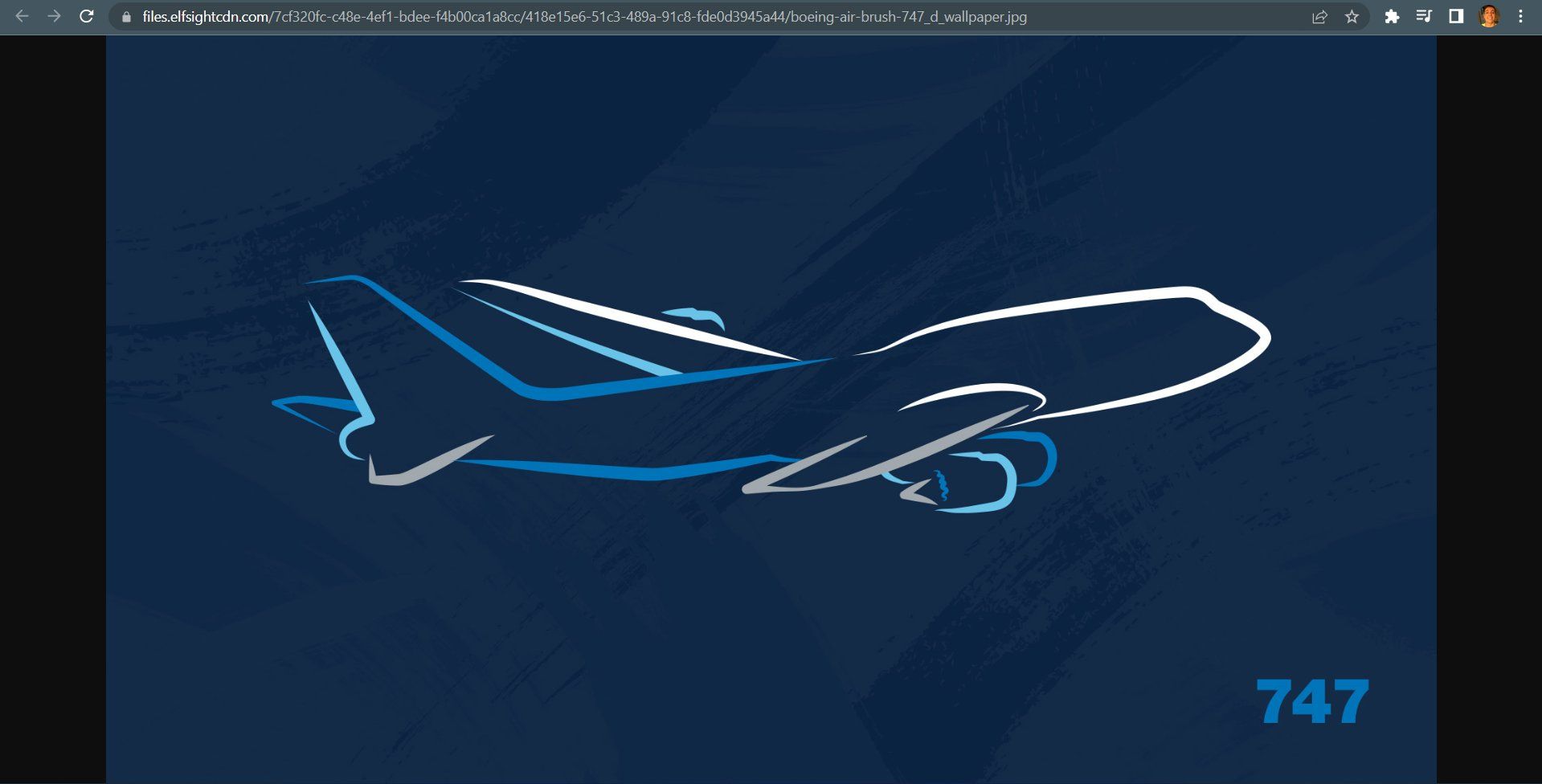This screenshot has height=784, width=1542.
Task: Click the 747 airplane wallpaper image
Action: 771,409
